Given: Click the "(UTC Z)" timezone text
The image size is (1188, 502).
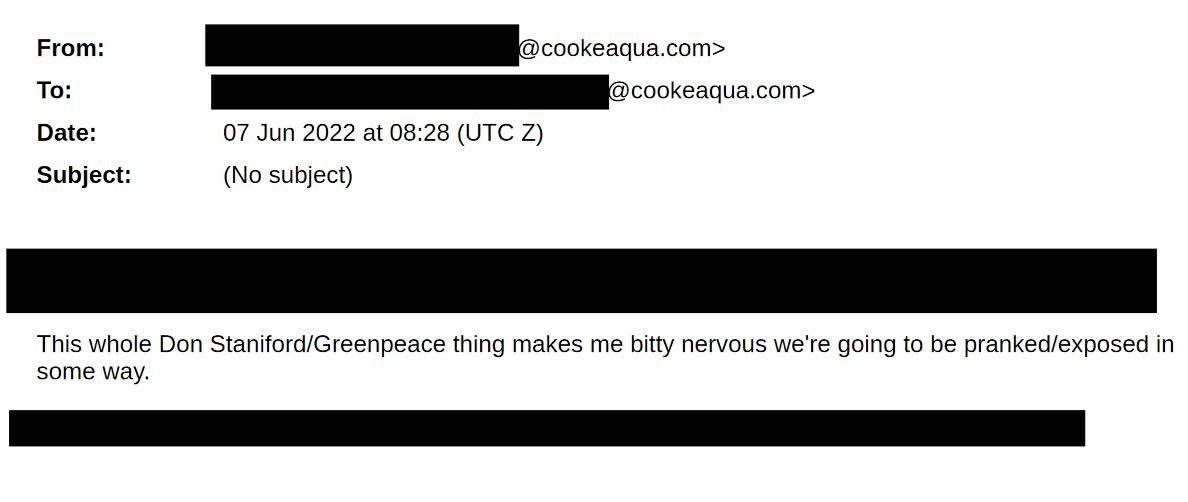Looking at the screenshot, I should coord(500,133).
